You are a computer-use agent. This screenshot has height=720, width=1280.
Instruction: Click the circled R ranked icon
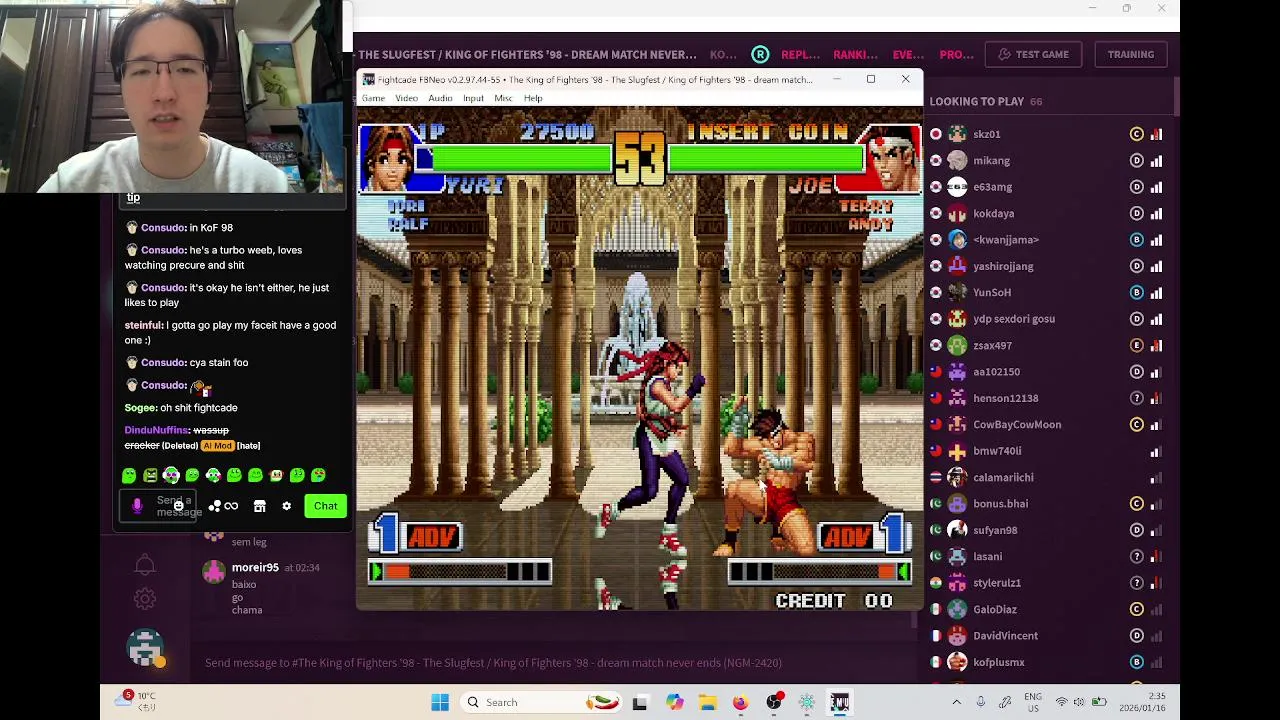pos(761,54)
